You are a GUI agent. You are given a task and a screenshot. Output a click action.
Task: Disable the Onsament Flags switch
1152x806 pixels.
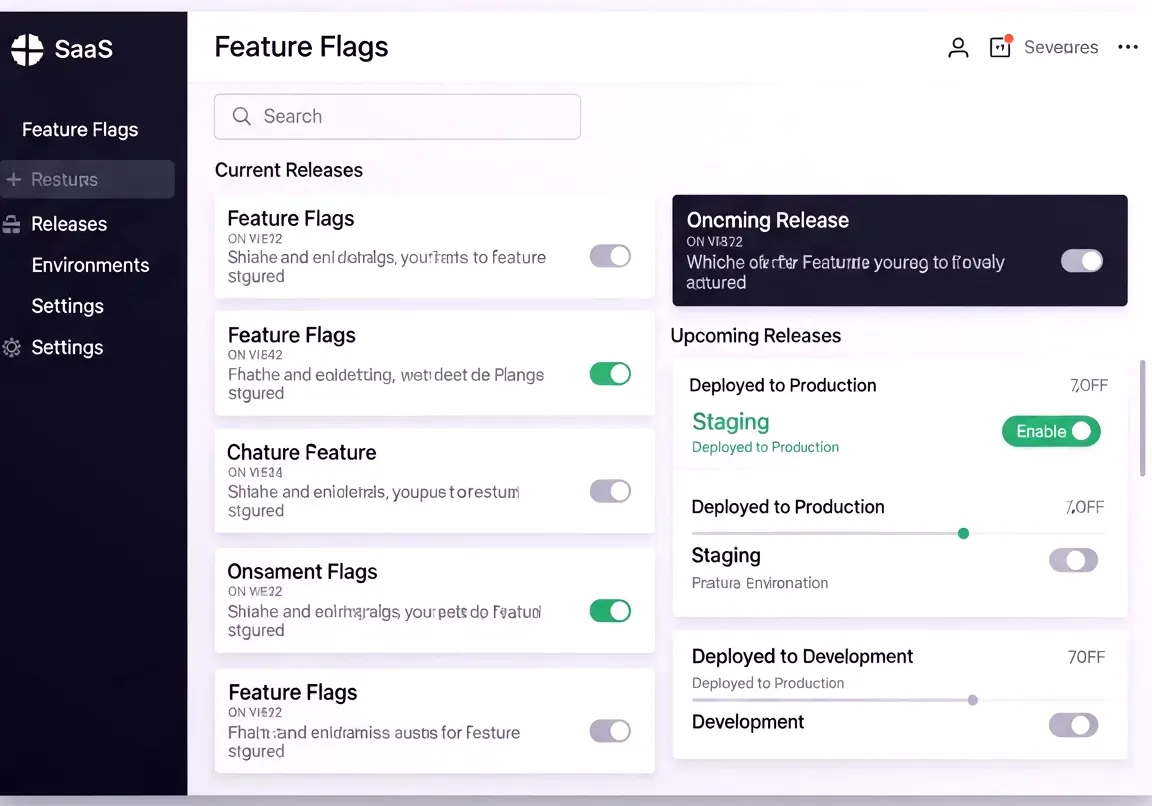pyautogui.click(x=611, y=611)
